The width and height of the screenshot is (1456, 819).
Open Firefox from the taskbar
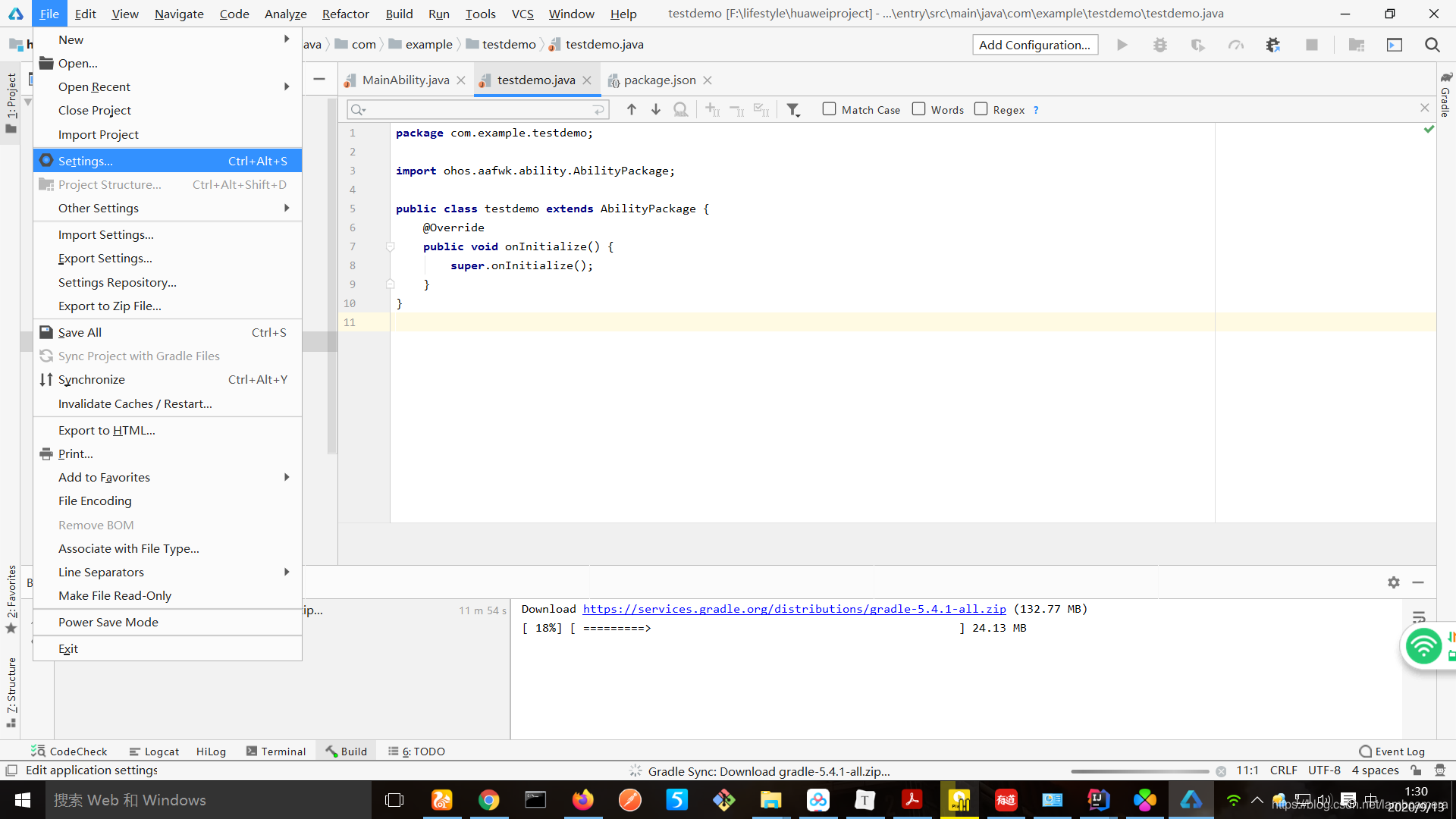[582, 800]
